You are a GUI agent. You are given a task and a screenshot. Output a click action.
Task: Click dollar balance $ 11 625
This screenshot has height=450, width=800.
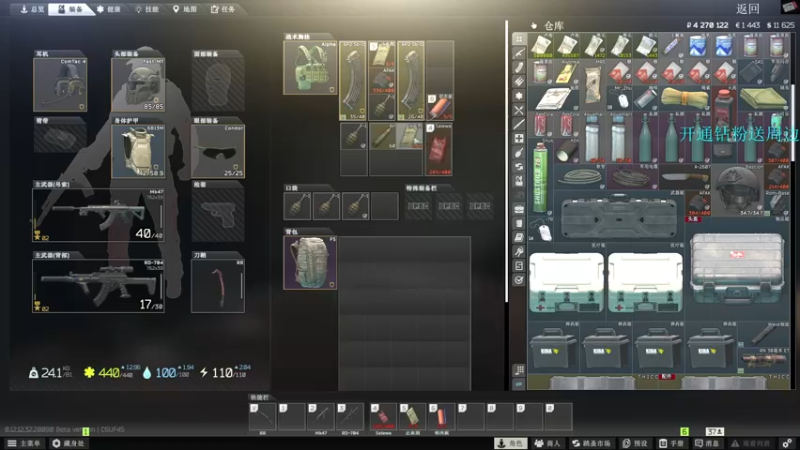click(x=780, y=25)
